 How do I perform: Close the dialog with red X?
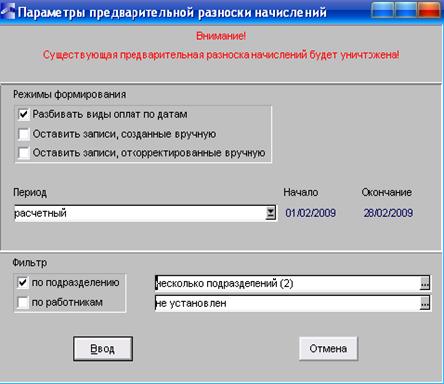(x=428, y=10)
